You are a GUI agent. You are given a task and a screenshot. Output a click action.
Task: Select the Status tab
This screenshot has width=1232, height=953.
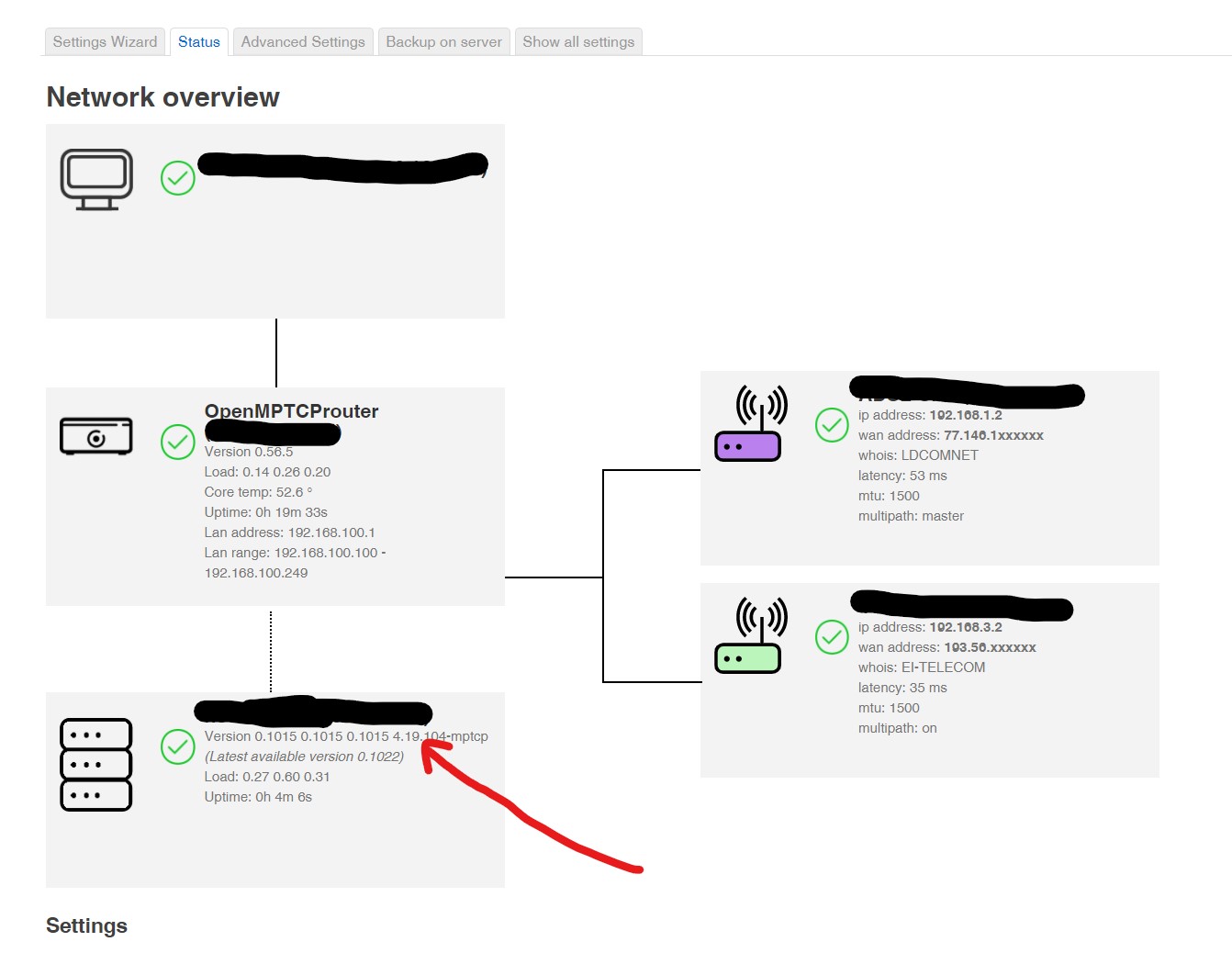(199, 42)
